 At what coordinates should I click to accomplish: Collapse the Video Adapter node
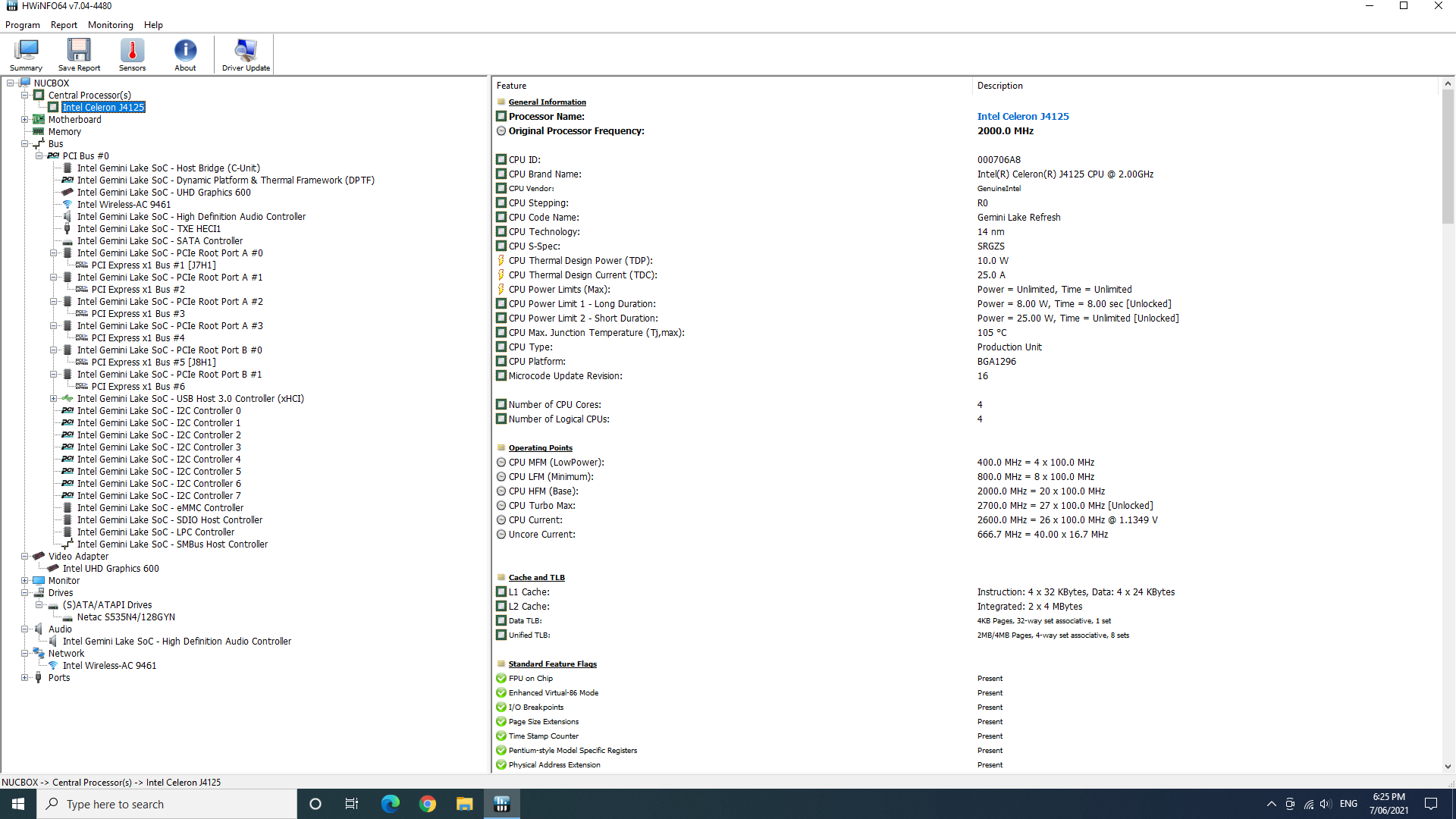25,557
